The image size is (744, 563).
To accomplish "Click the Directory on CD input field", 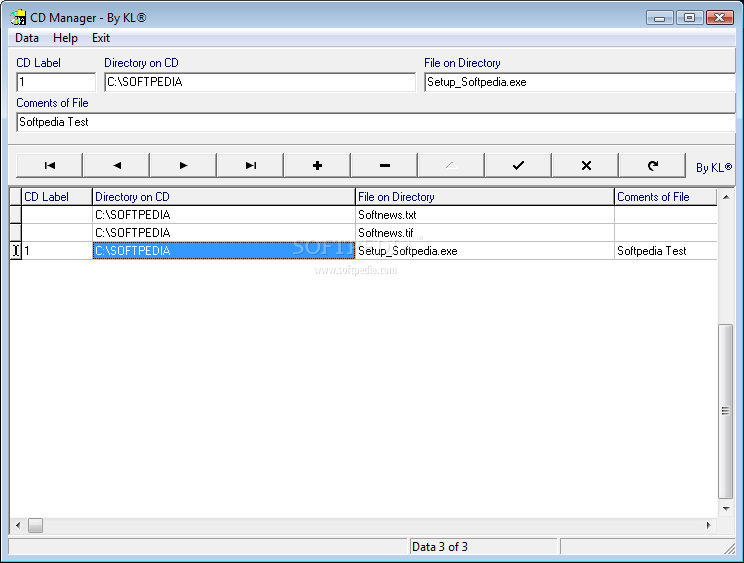I will [260, 82].
